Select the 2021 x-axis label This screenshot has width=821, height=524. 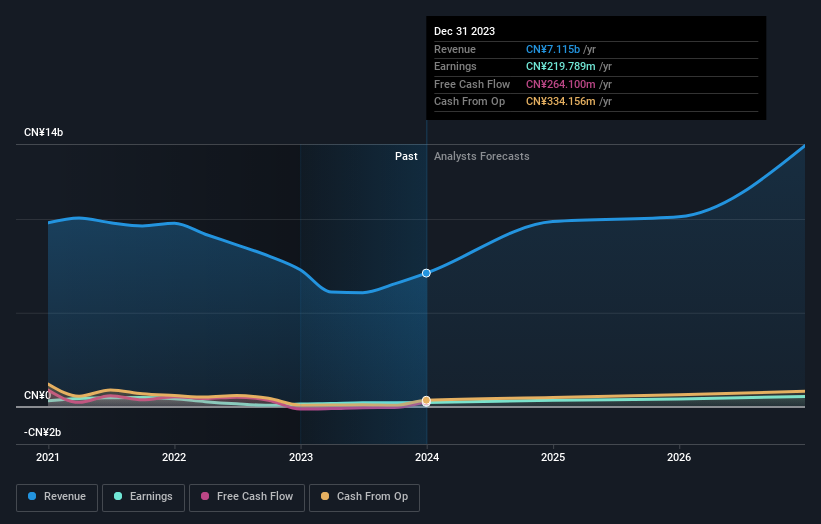point(48,457)
